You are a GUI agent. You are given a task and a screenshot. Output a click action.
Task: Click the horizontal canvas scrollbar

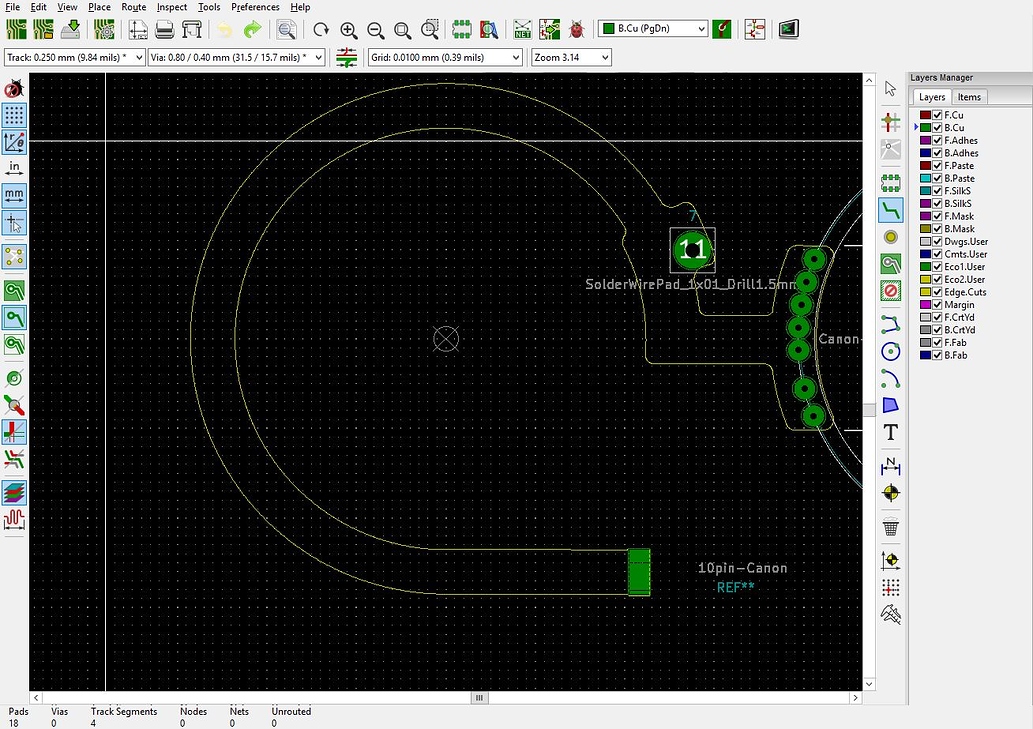coord(478,697)
